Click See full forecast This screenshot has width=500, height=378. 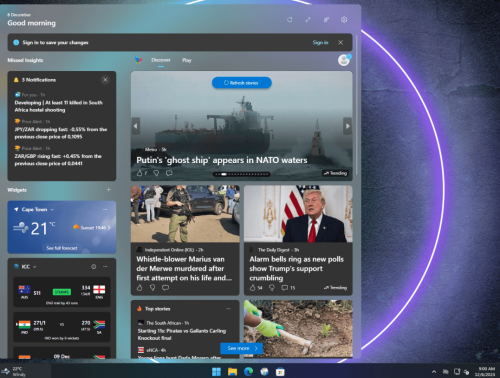[62, 248]
